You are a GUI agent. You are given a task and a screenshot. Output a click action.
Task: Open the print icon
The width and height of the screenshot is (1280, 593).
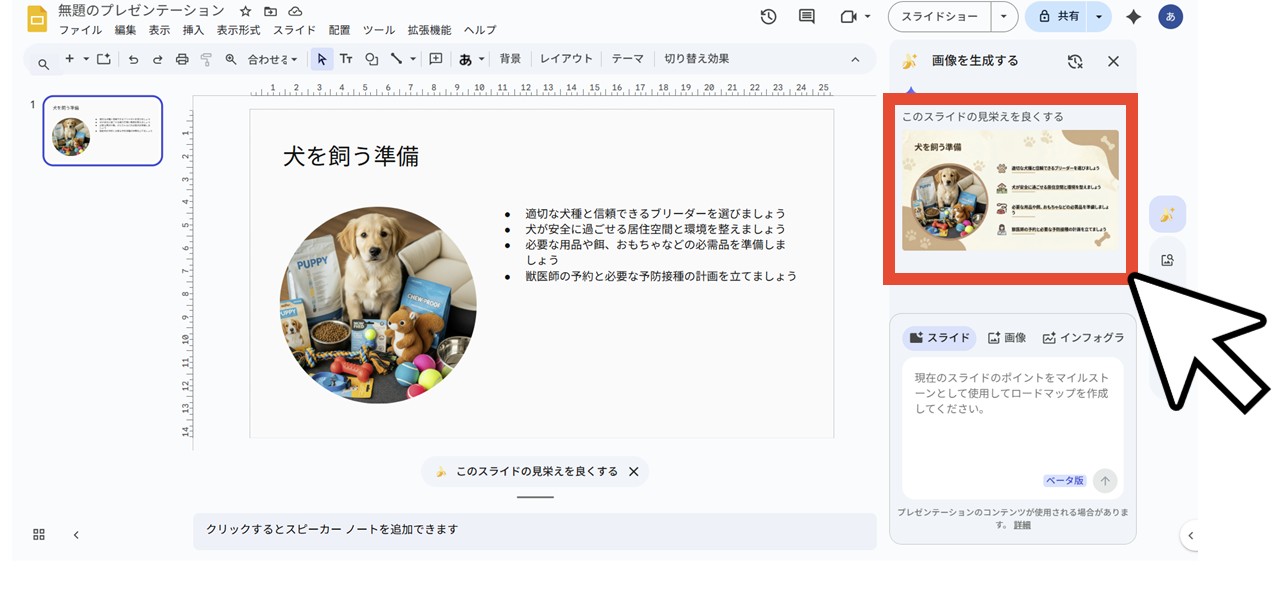click(x=182, y=59)
